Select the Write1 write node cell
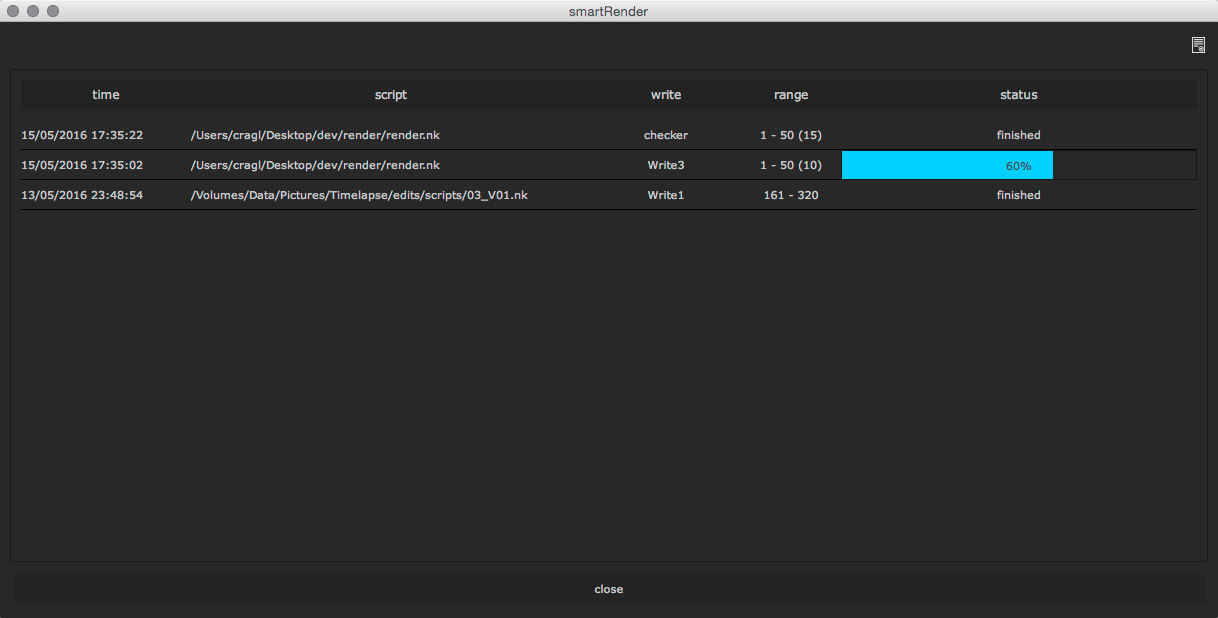The height and width of the screenshot is (618, 1218). pyautogui.click(x=666, y=195)
